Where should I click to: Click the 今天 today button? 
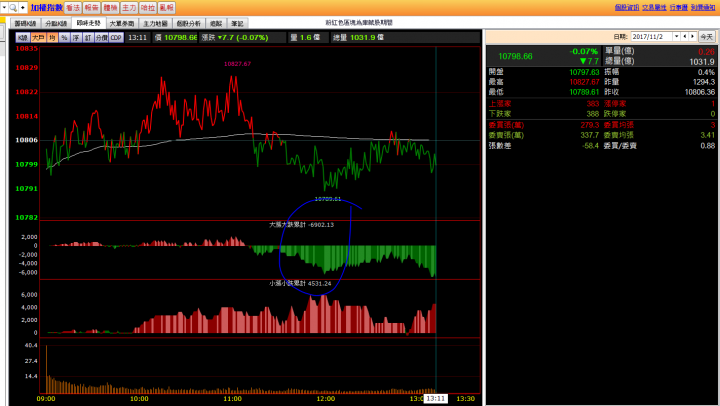click(x=707, y=37)
